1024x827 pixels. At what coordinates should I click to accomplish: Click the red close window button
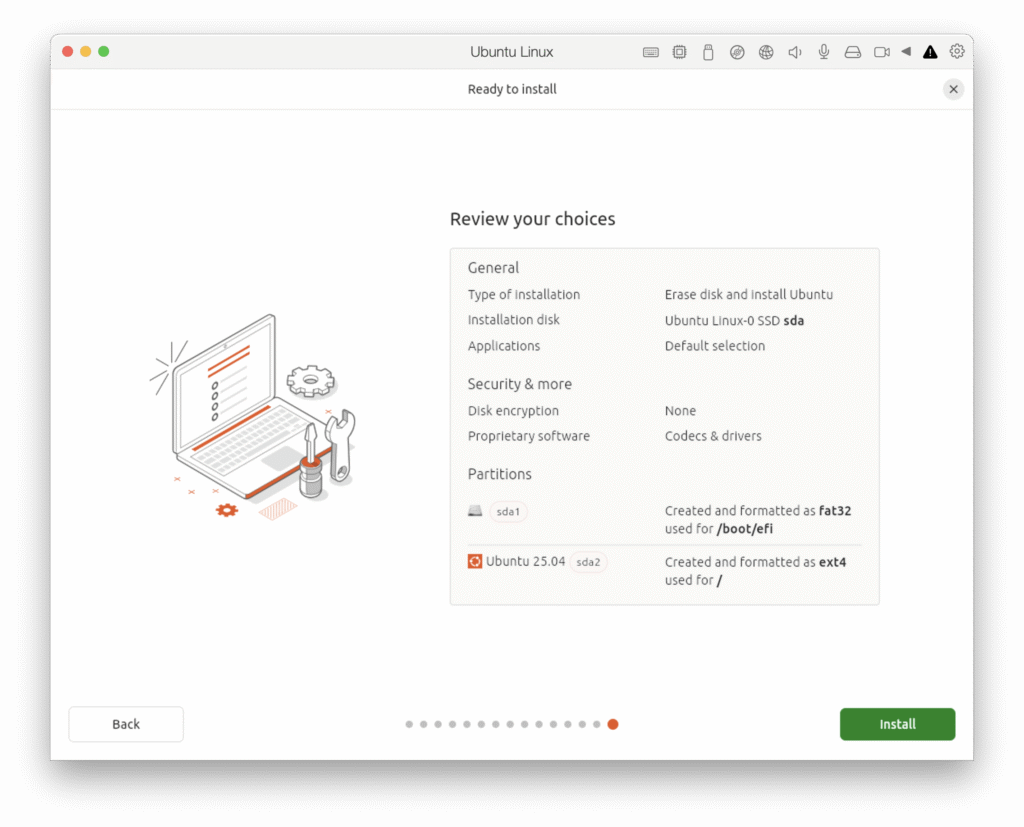(x=67, y=52)
